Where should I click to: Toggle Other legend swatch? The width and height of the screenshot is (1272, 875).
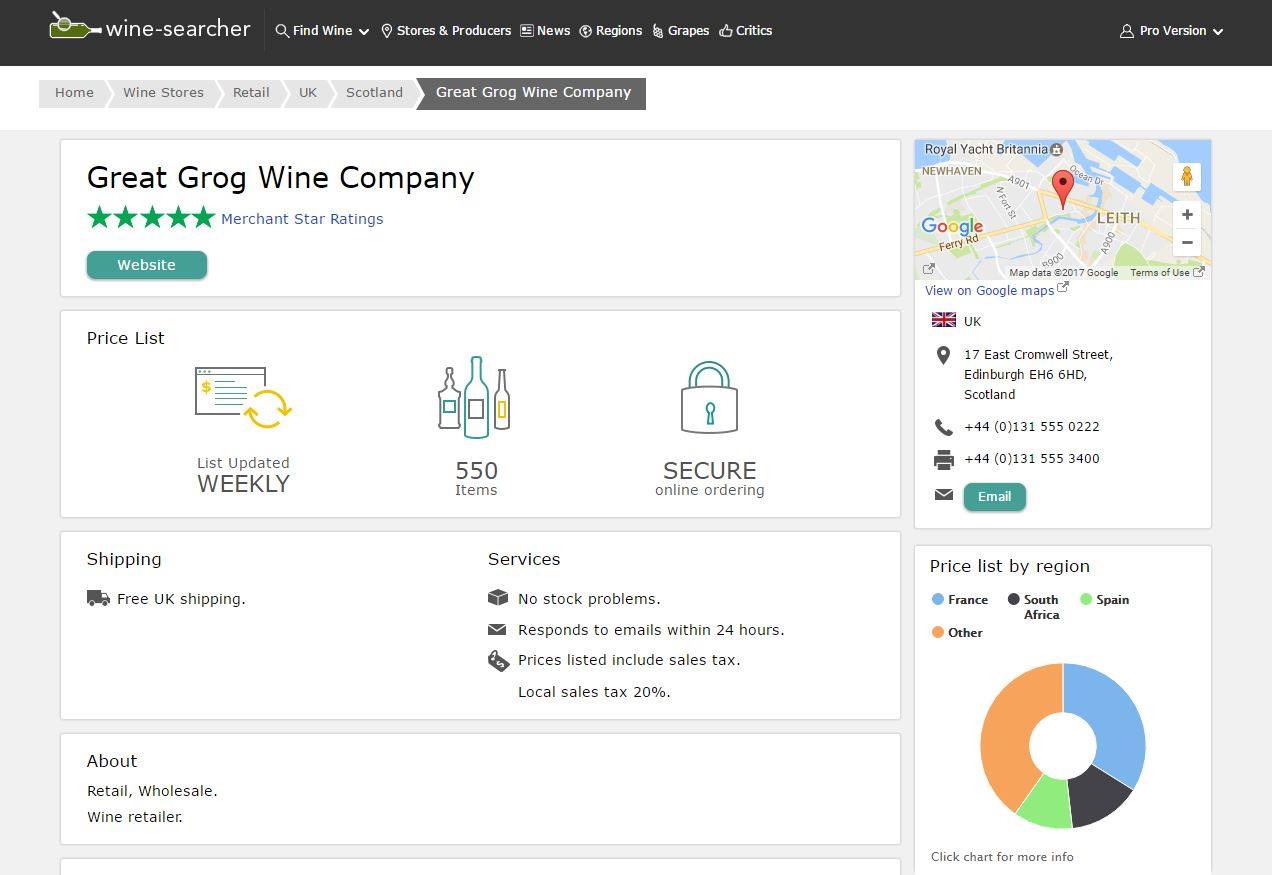938,632
